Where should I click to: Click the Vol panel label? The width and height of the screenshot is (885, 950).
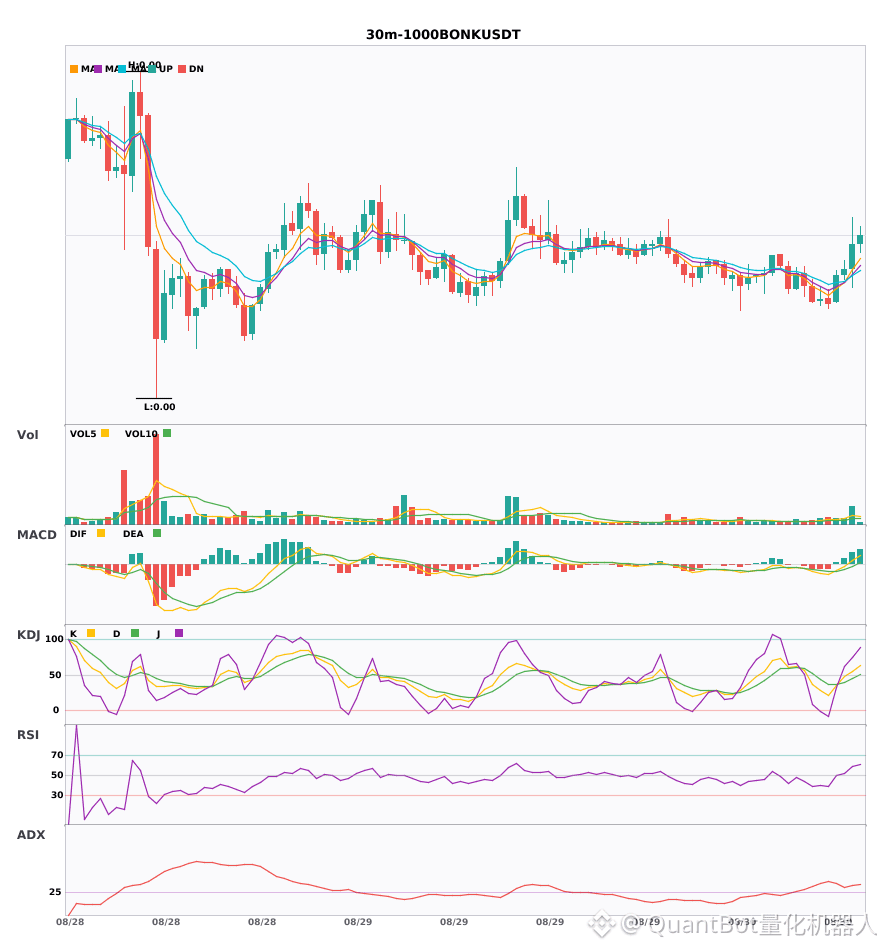(x=27, y=435)
